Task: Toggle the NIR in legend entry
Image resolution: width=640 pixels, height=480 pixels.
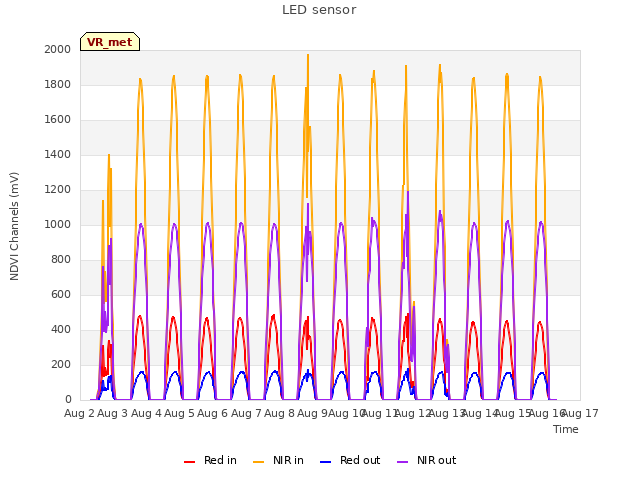Action: 278,460
